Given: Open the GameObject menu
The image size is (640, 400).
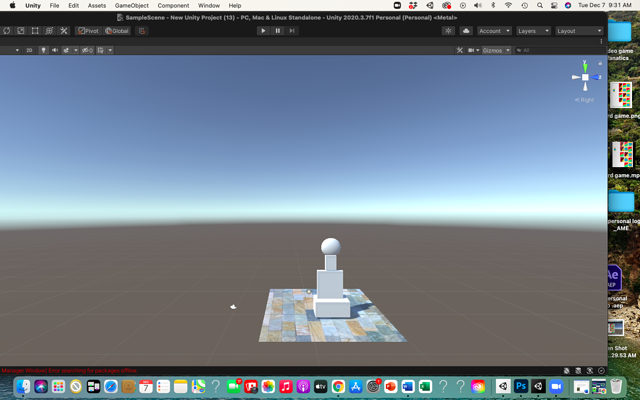Looking at the screenshot, I should coord(131,5).
